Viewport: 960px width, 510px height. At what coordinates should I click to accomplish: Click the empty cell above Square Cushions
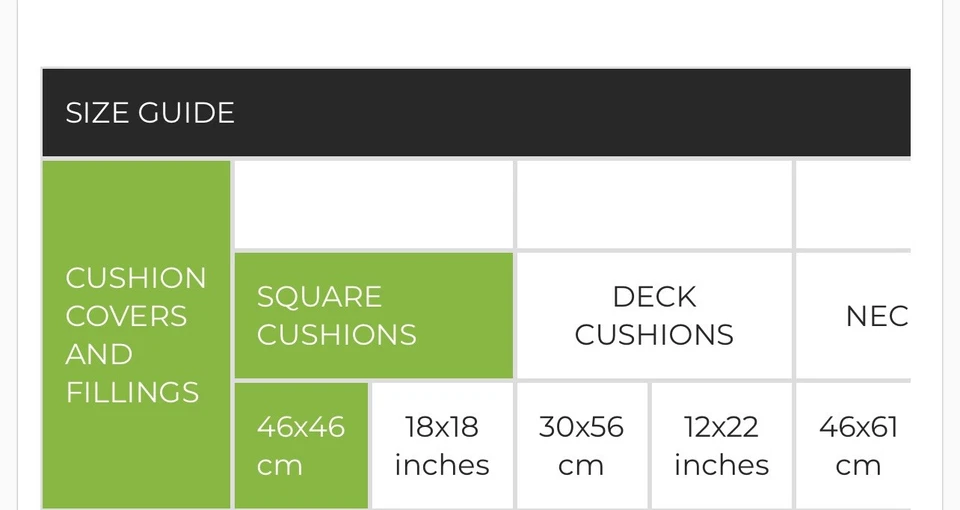pos(373,204)
